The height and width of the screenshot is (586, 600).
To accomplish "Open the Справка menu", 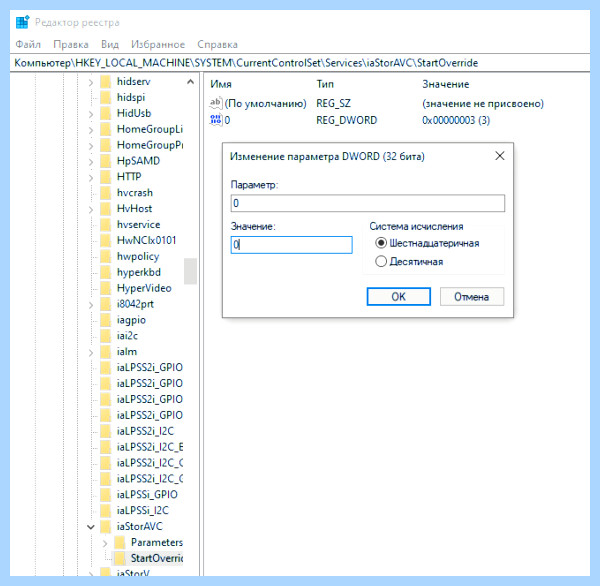I will tap(217, 44).
